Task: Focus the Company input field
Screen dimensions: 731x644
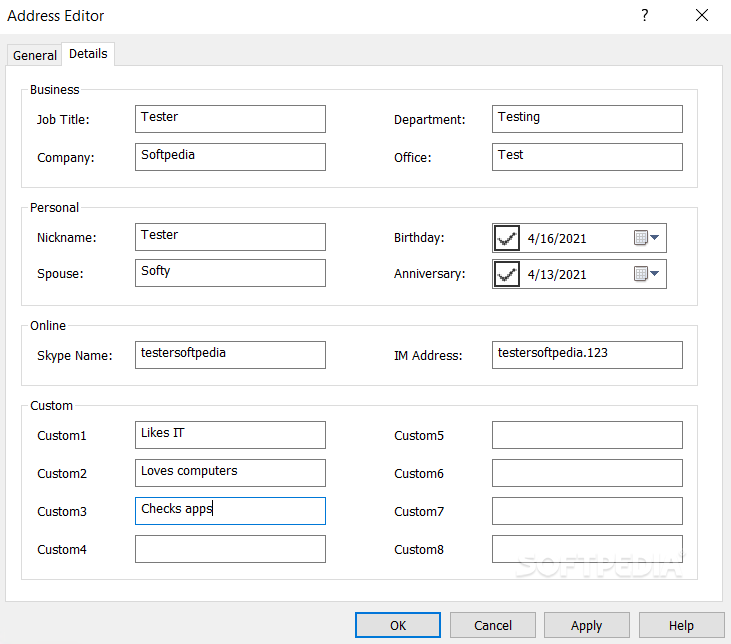Action: pyautogui.click(x=230, y=157)
